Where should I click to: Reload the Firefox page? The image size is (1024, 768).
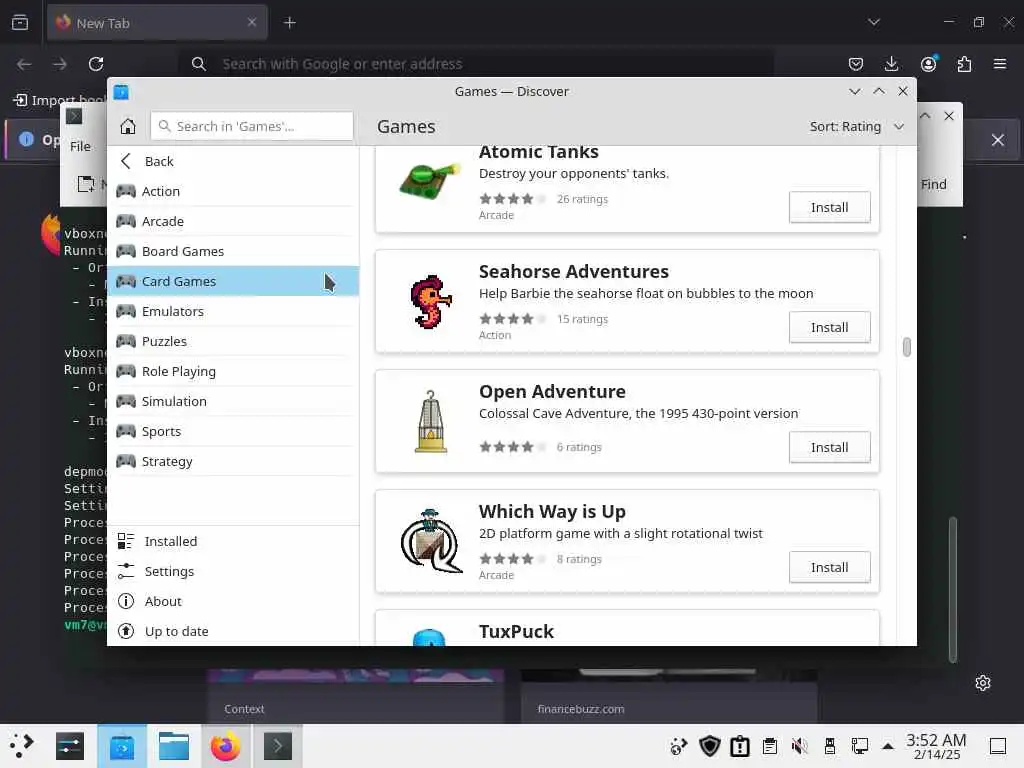96,63
